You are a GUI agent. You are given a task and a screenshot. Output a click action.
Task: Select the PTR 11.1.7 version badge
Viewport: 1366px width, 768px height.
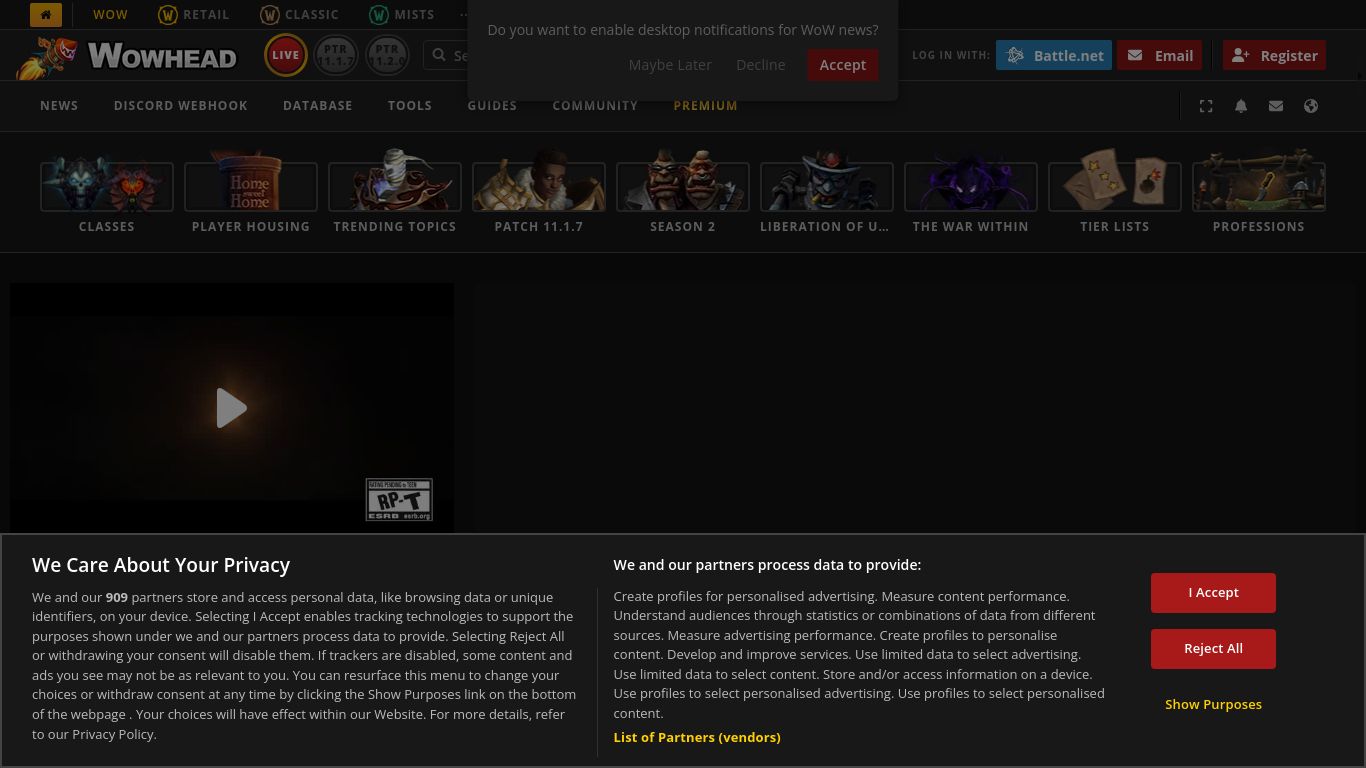(336, 55)
